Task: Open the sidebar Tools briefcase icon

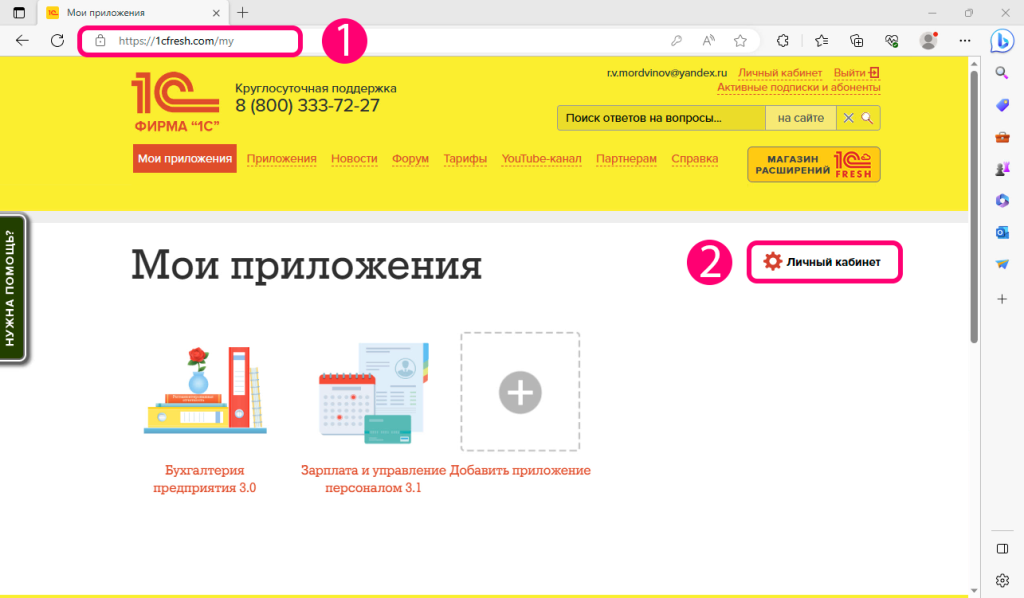Action: [1002, 136]
